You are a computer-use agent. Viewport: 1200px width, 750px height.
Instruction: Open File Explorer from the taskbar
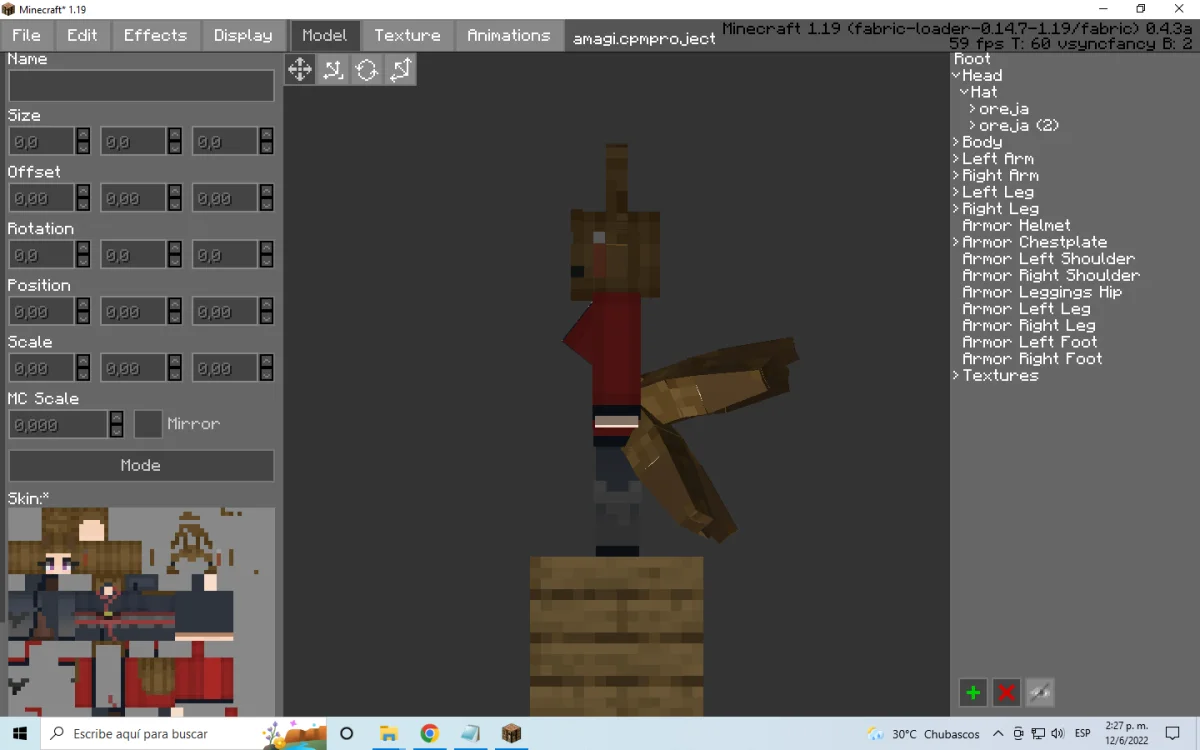388,733
